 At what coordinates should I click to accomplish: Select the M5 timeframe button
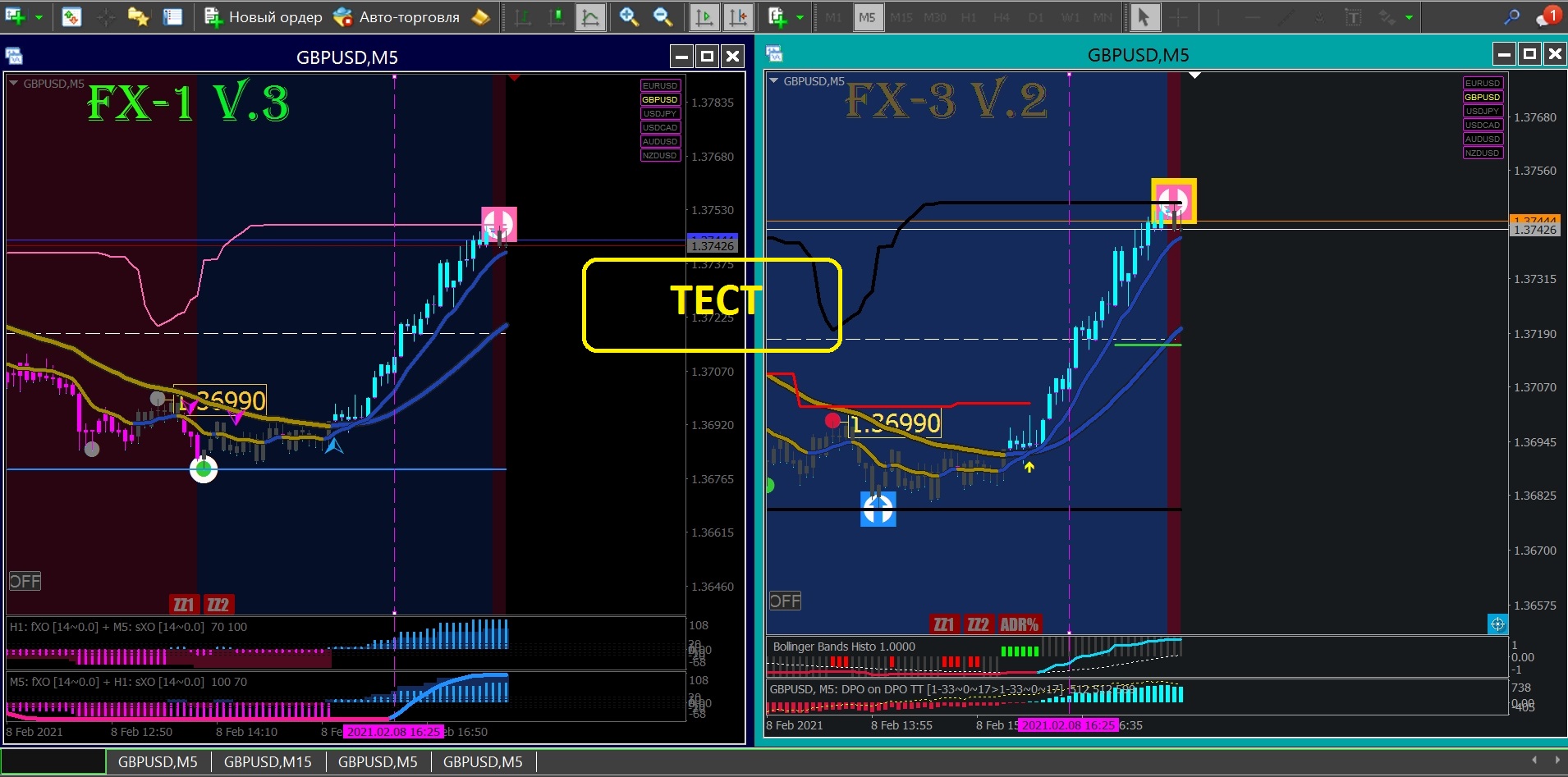click(x=867, y=17)
